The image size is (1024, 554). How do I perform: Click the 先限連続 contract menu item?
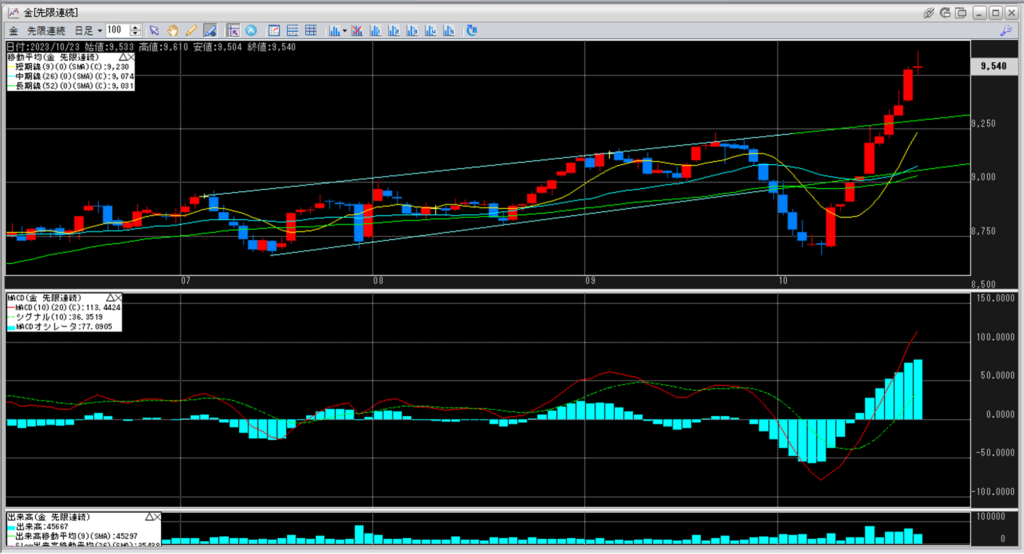coord(44,30)
